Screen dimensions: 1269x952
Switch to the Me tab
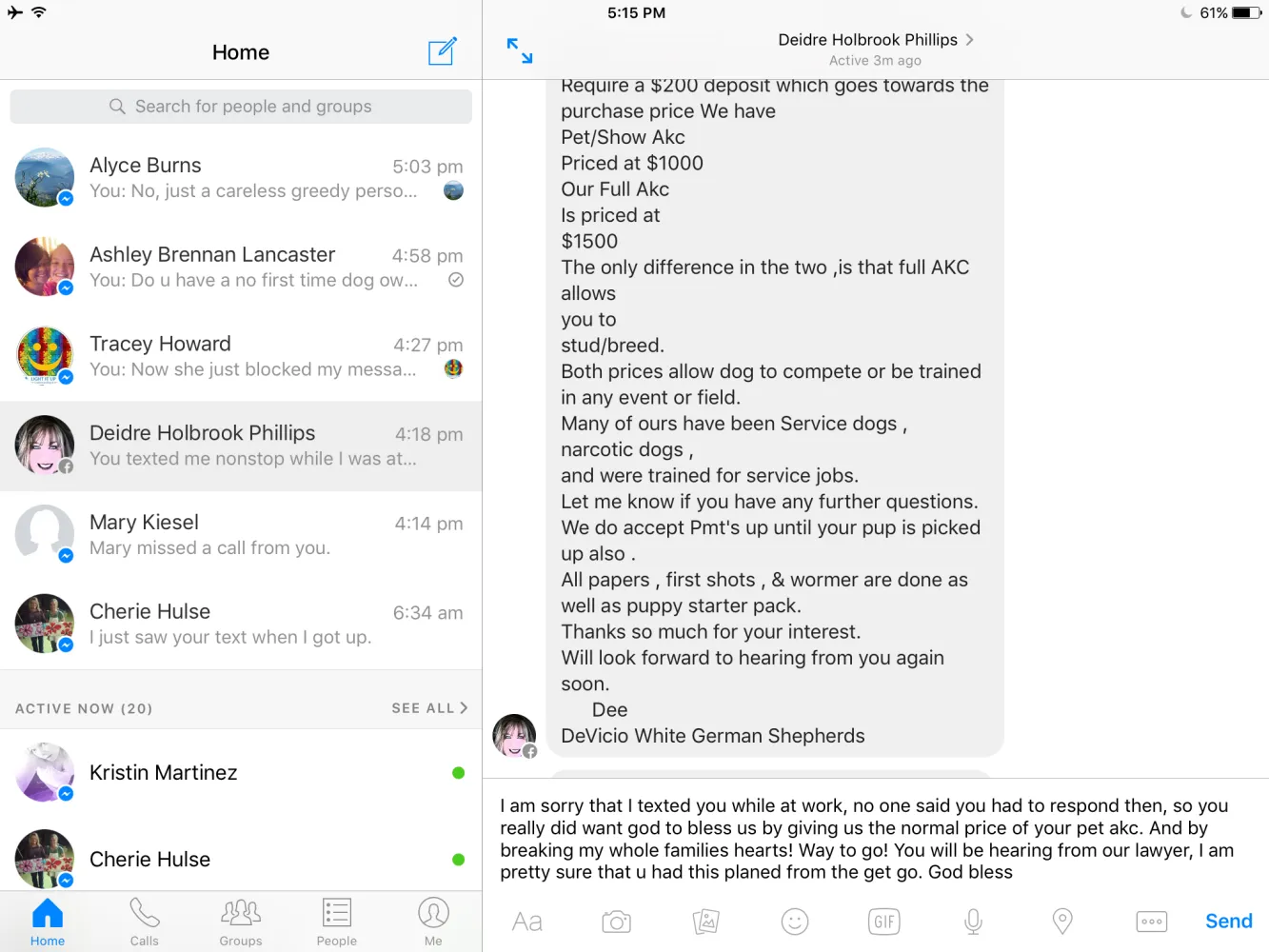pos(433,922)
